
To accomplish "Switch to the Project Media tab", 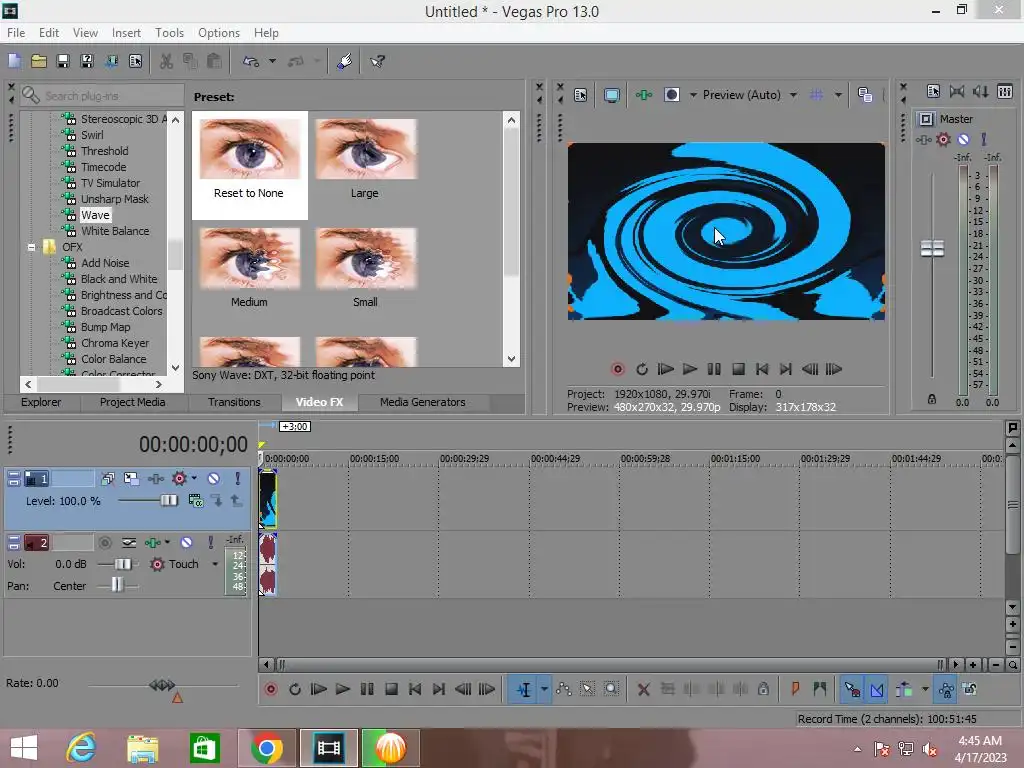I will click(x=133, y=402).
